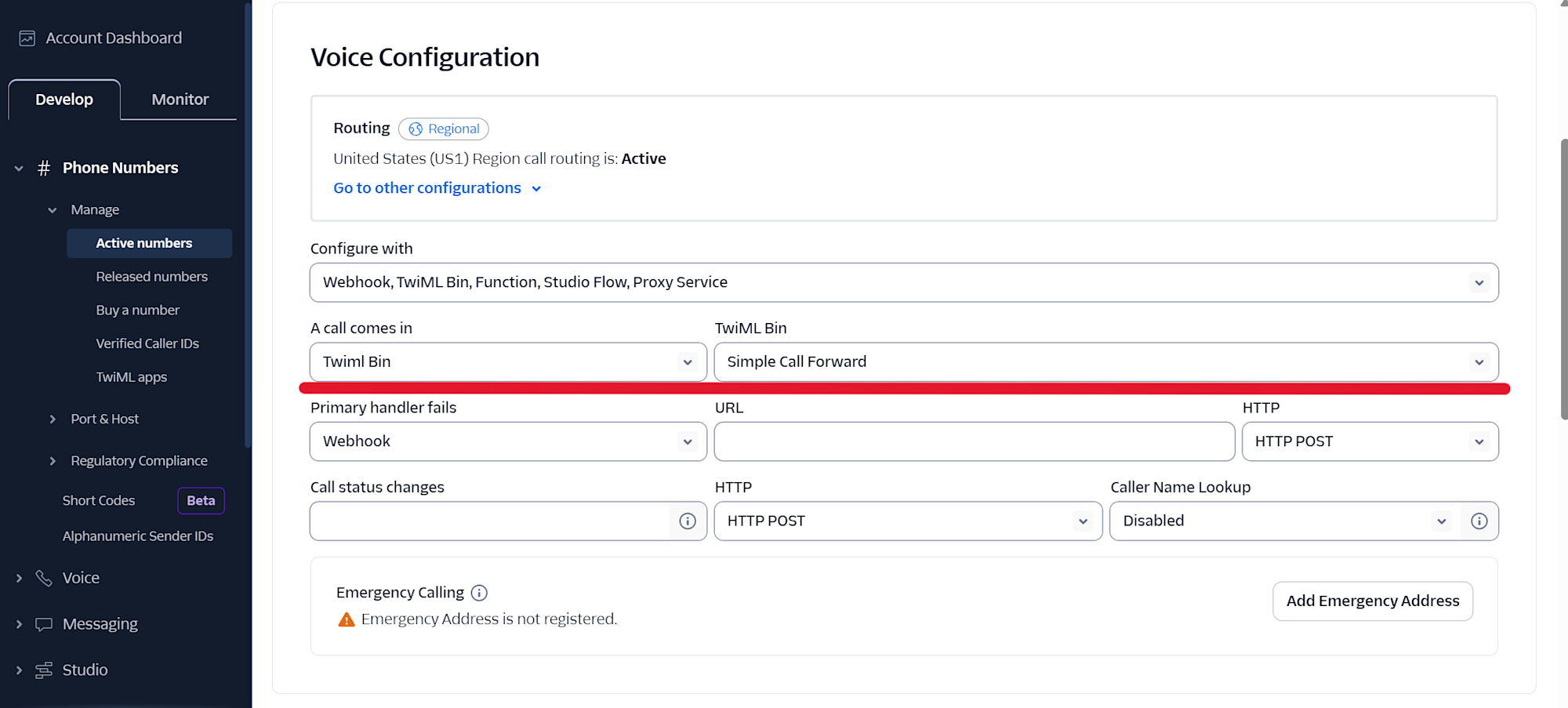Click the Phone Numbers hash icon
Screen dimensions: 1568x708
(x=44, y=168)
